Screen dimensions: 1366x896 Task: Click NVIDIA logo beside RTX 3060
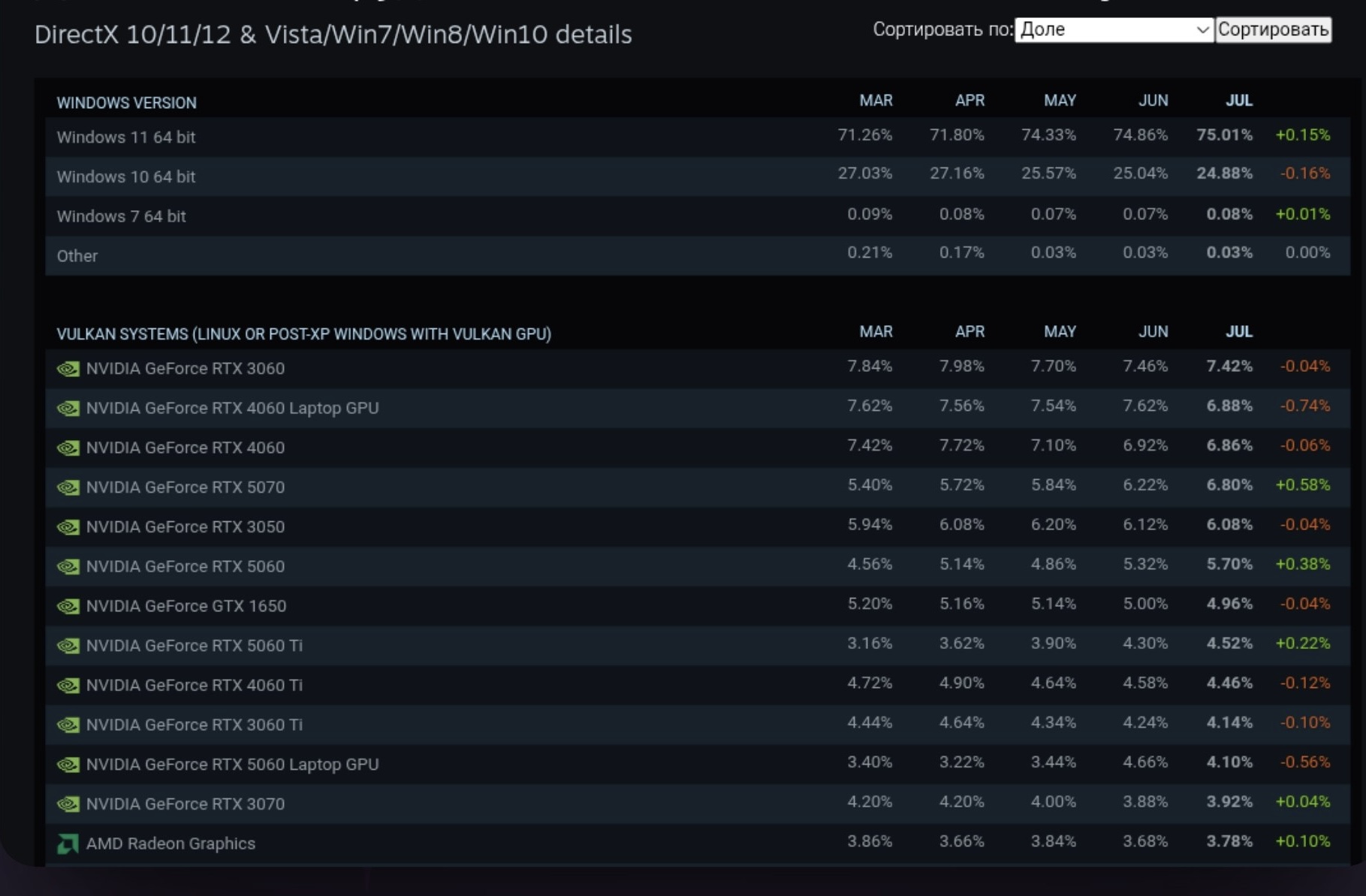(68, 369)
